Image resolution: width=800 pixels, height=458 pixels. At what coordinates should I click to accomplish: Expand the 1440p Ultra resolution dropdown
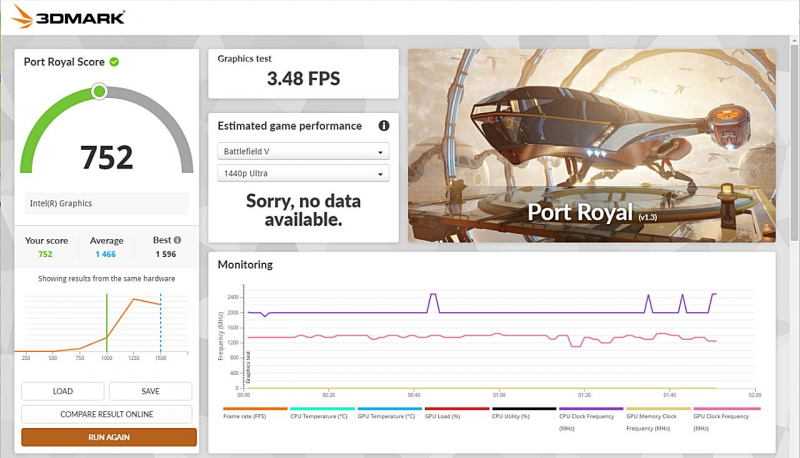[x=303, y=174]
